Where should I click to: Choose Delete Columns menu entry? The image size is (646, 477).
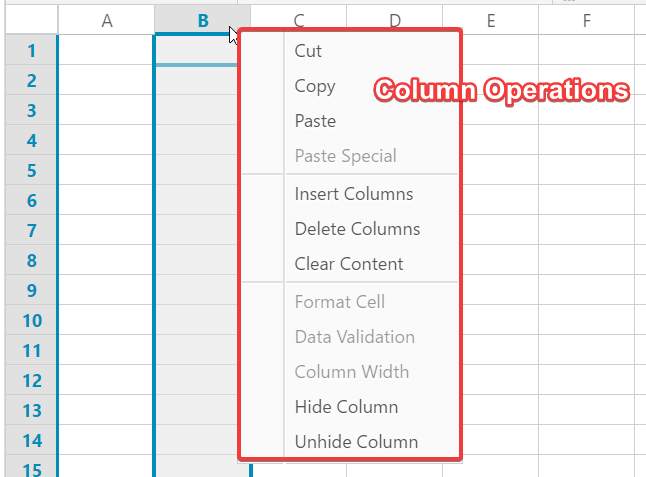click(x=357, y=229)
